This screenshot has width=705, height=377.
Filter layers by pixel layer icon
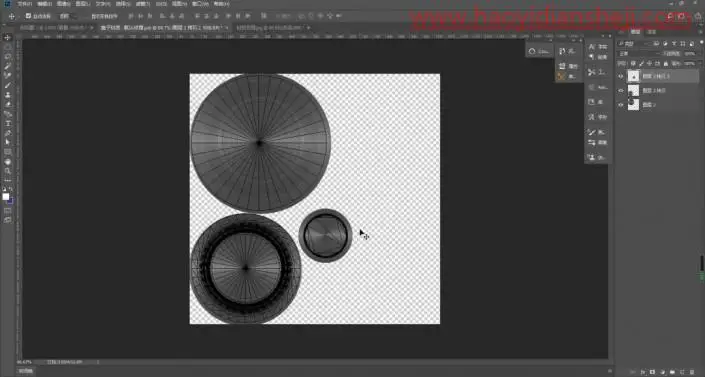pos(656,44)
